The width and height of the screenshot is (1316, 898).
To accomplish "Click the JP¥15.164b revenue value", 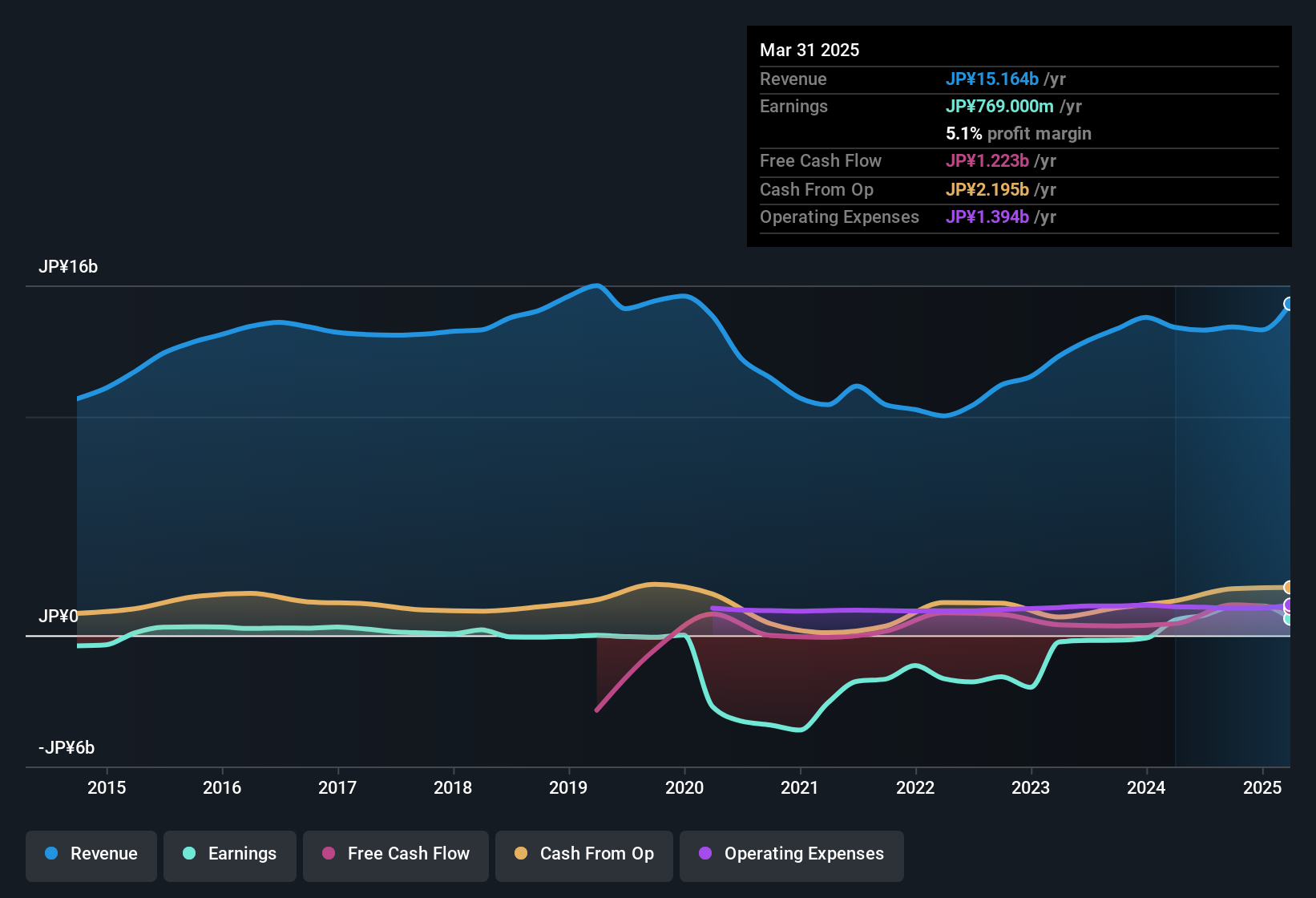I will [x=992, y=79].
